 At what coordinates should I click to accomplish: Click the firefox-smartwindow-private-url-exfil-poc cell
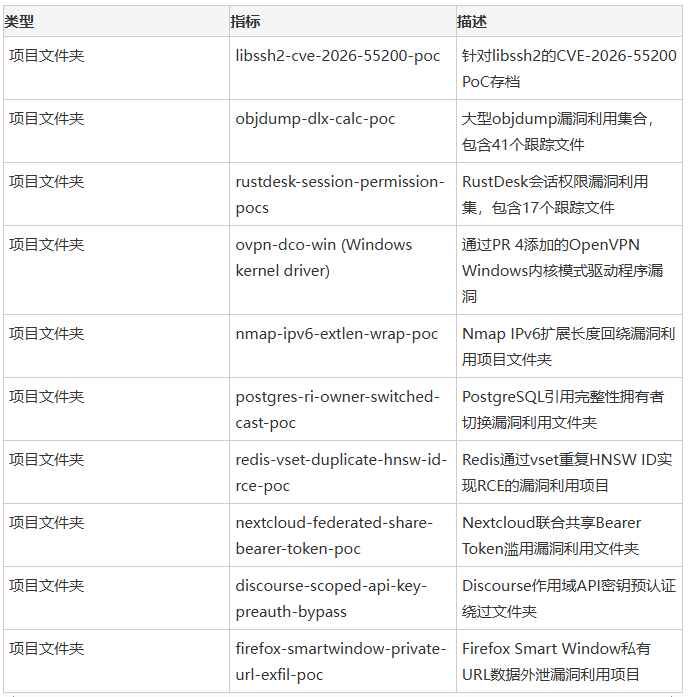(343, 661)
